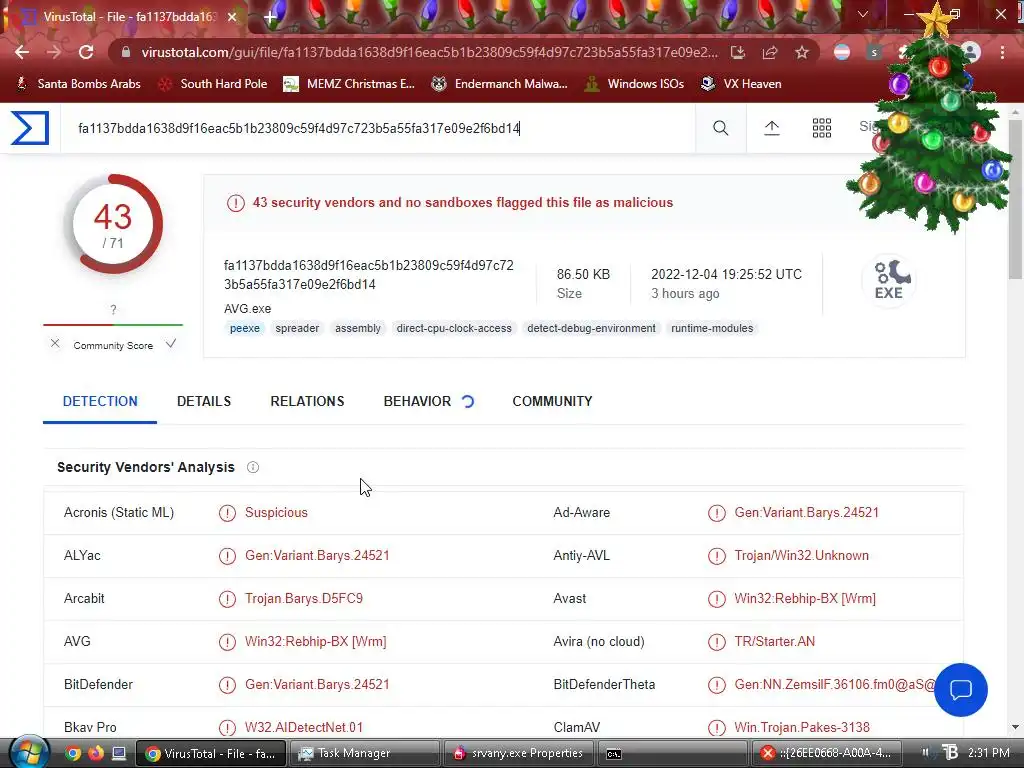Switch to Task Manager on the taskbar
Screen dimensions: 1024x768
[364, 753]
